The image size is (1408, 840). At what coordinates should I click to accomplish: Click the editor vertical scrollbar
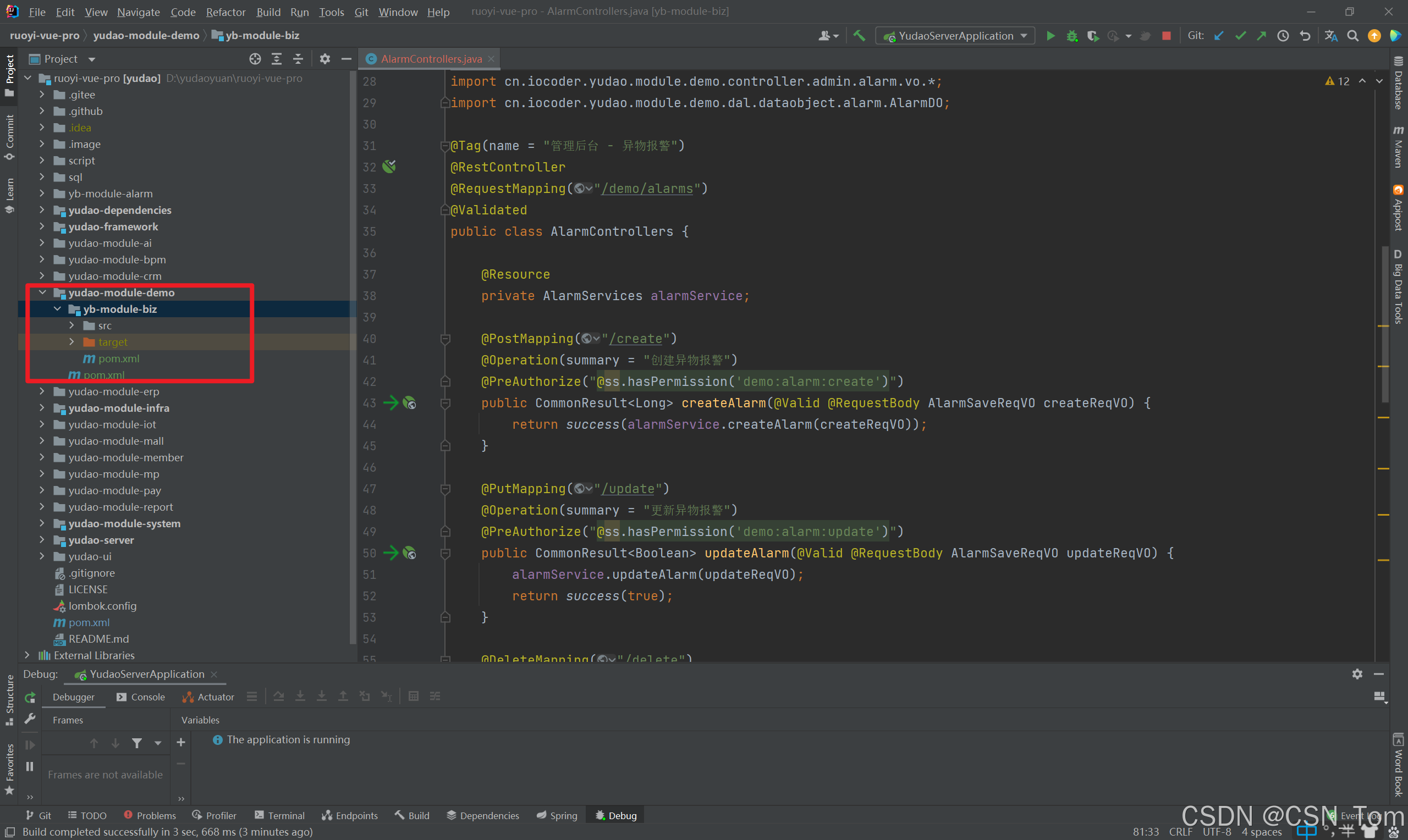coord(1384,324)
